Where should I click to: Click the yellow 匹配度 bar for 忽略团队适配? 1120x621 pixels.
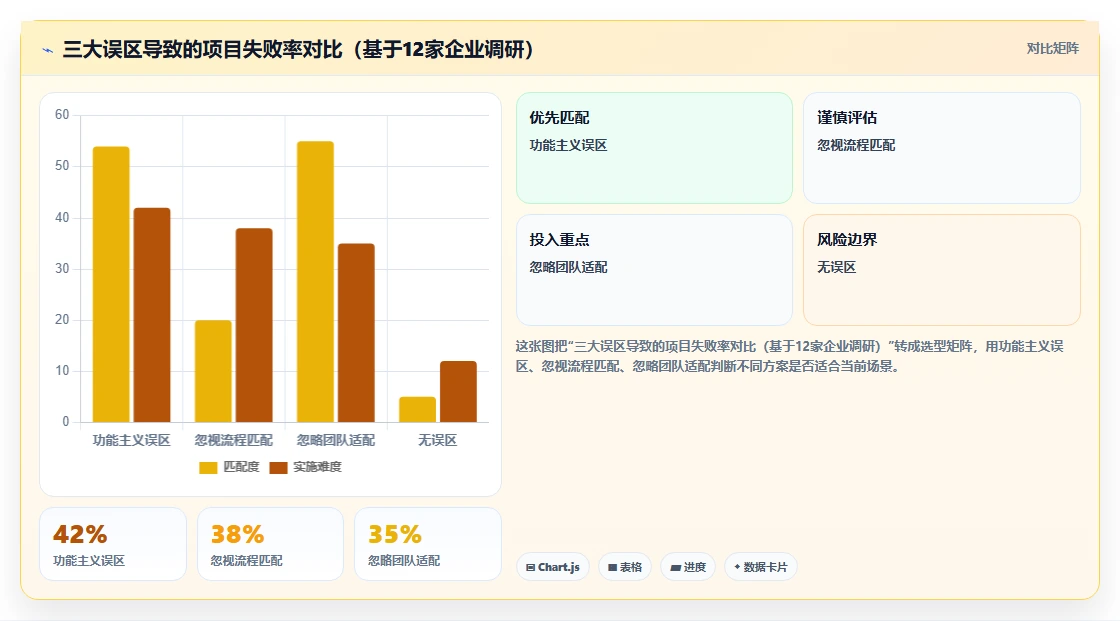pyautogui.click(x=315, y=282)
